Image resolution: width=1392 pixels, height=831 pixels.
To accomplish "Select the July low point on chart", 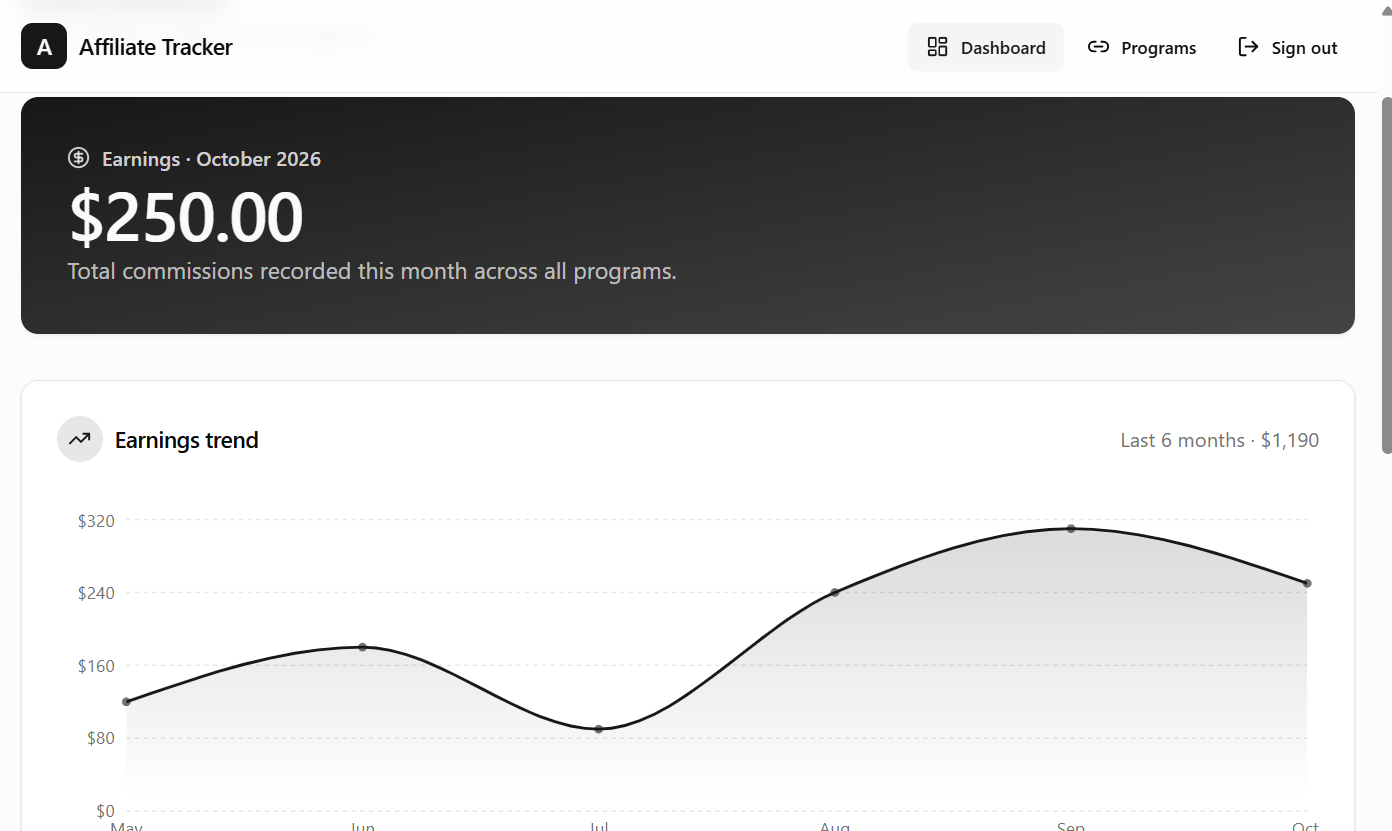I will point(599,729).
